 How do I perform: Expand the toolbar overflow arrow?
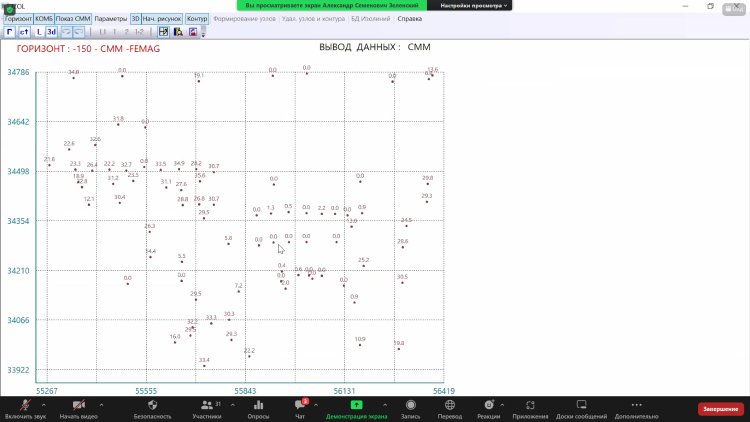[x=203, y=33]
